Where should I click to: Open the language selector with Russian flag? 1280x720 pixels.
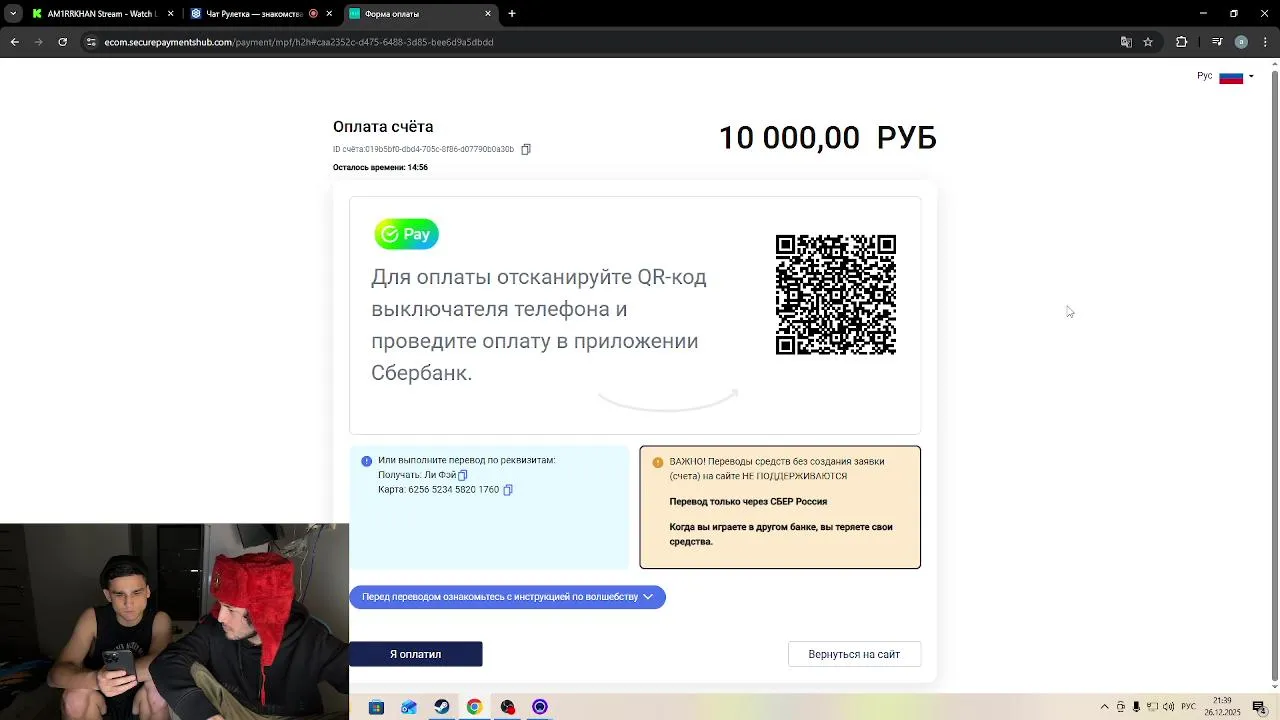[x=1226, y=77]
